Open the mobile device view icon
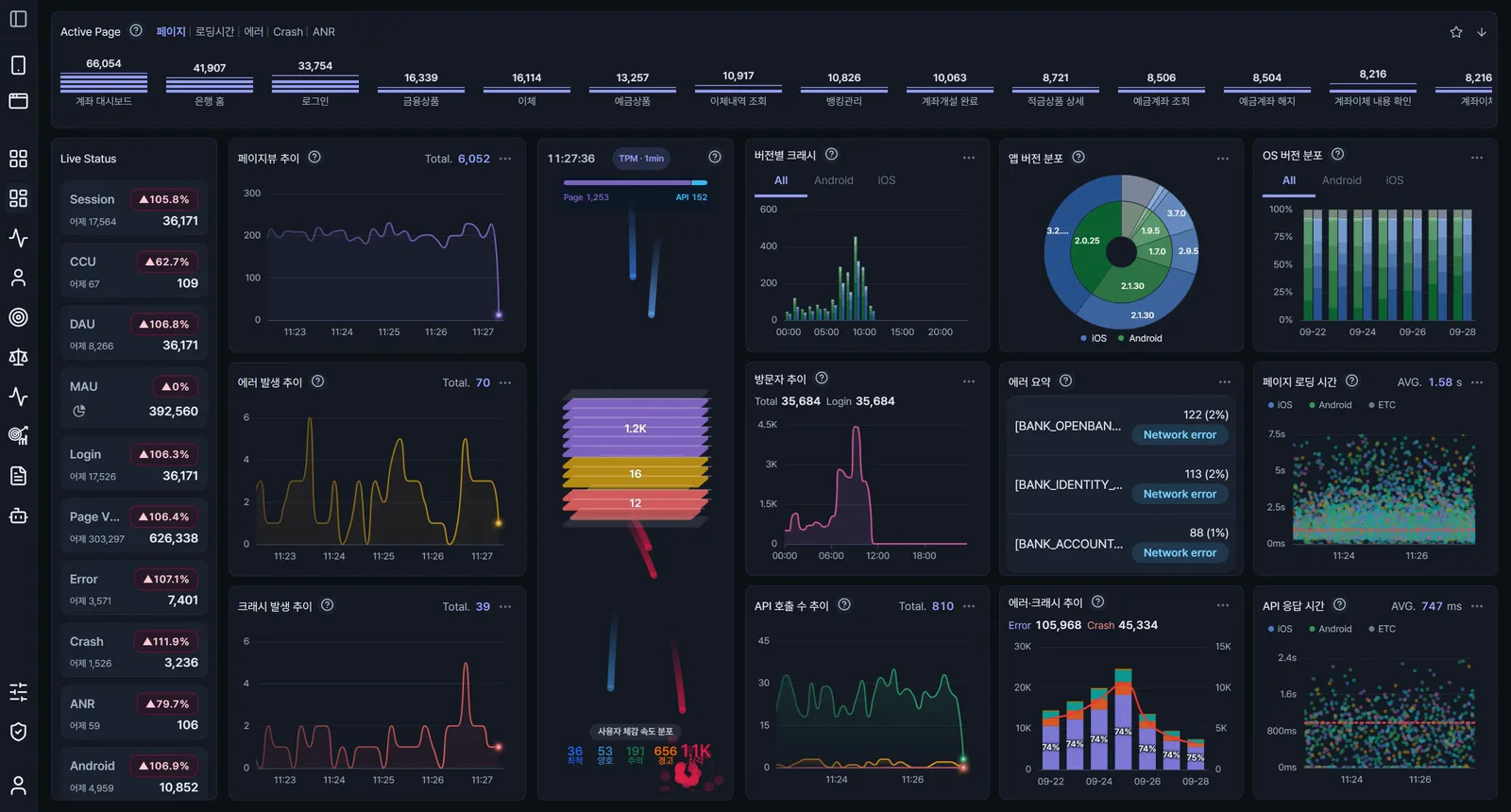 point(18,65)
